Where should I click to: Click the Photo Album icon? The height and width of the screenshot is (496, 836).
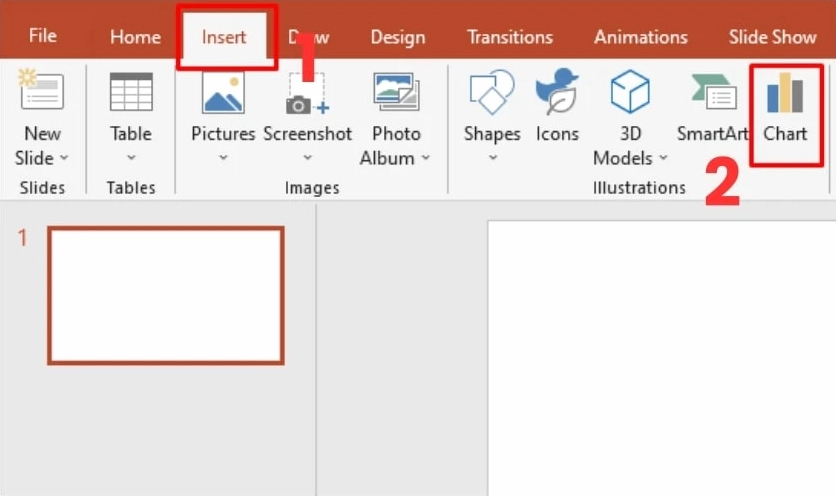pos(396,92)
